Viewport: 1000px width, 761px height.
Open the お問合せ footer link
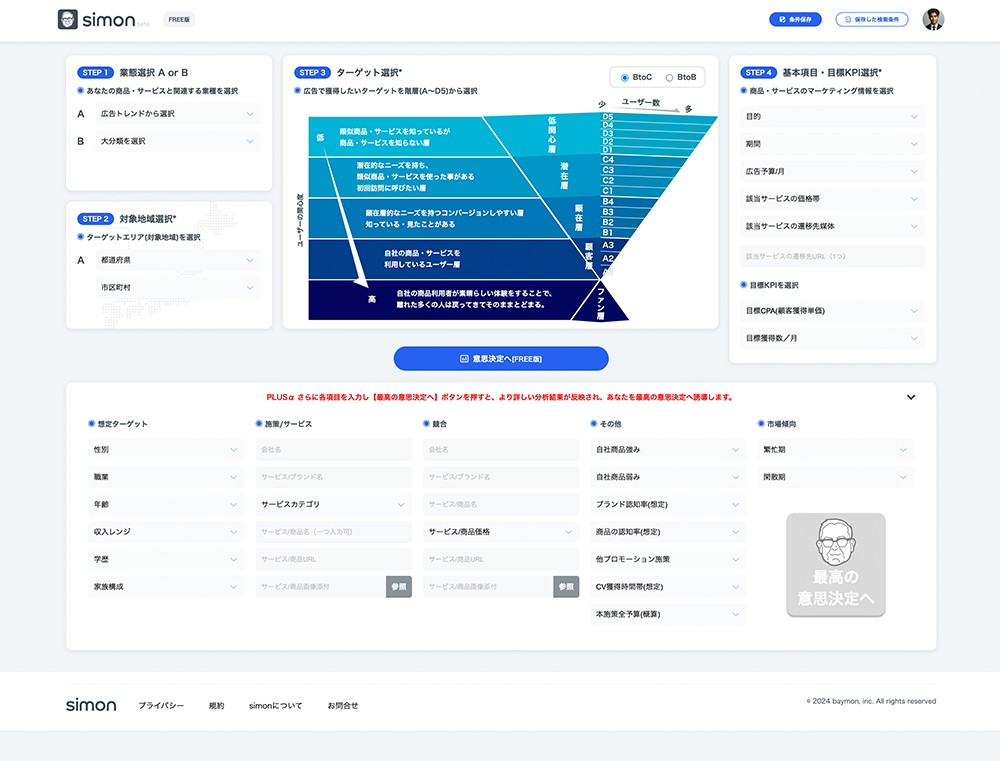pyautogui.click(x=342, y=705)
